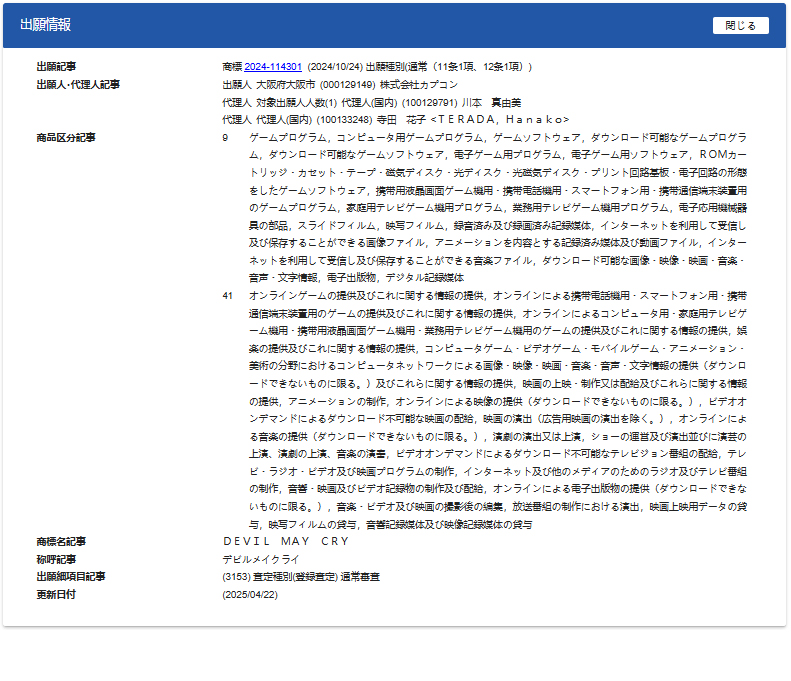Click class number 41
This screenshot has width=791, height=681.
[x=228, y=296]
